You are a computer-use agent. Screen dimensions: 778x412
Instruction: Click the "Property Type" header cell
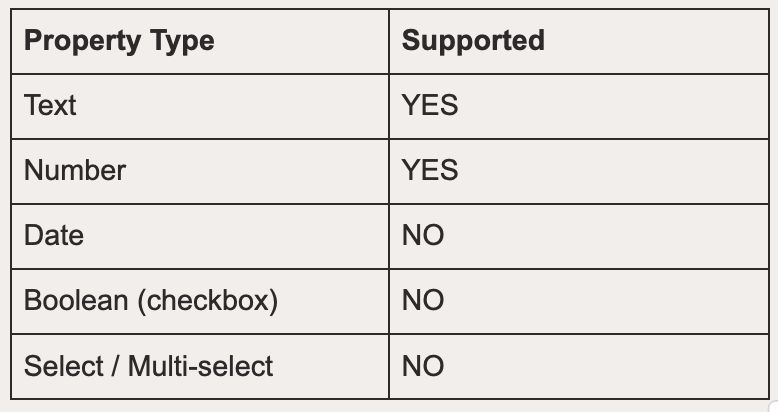click(200, 41)
